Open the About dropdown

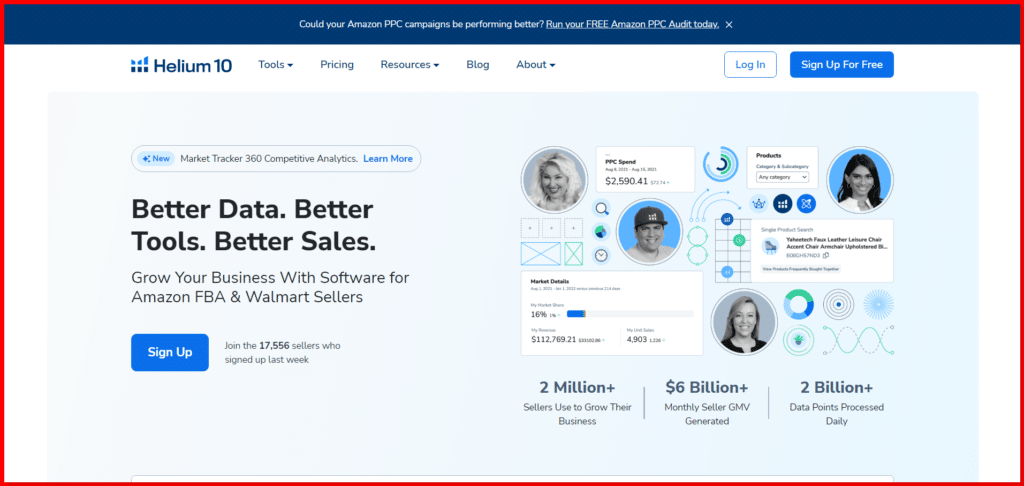click(536, 65)
